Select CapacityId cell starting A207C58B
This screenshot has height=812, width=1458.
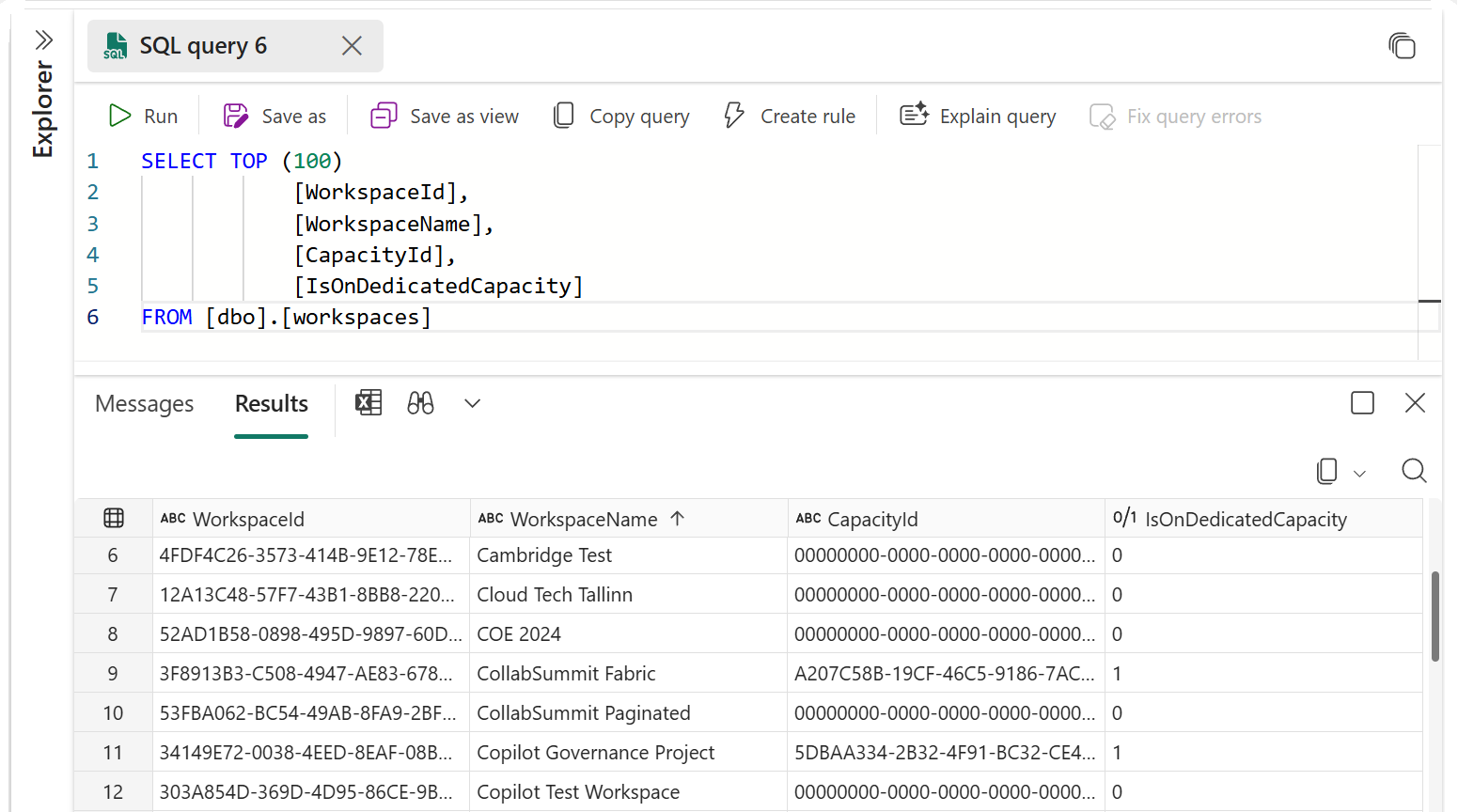click(x=947, y=674)
